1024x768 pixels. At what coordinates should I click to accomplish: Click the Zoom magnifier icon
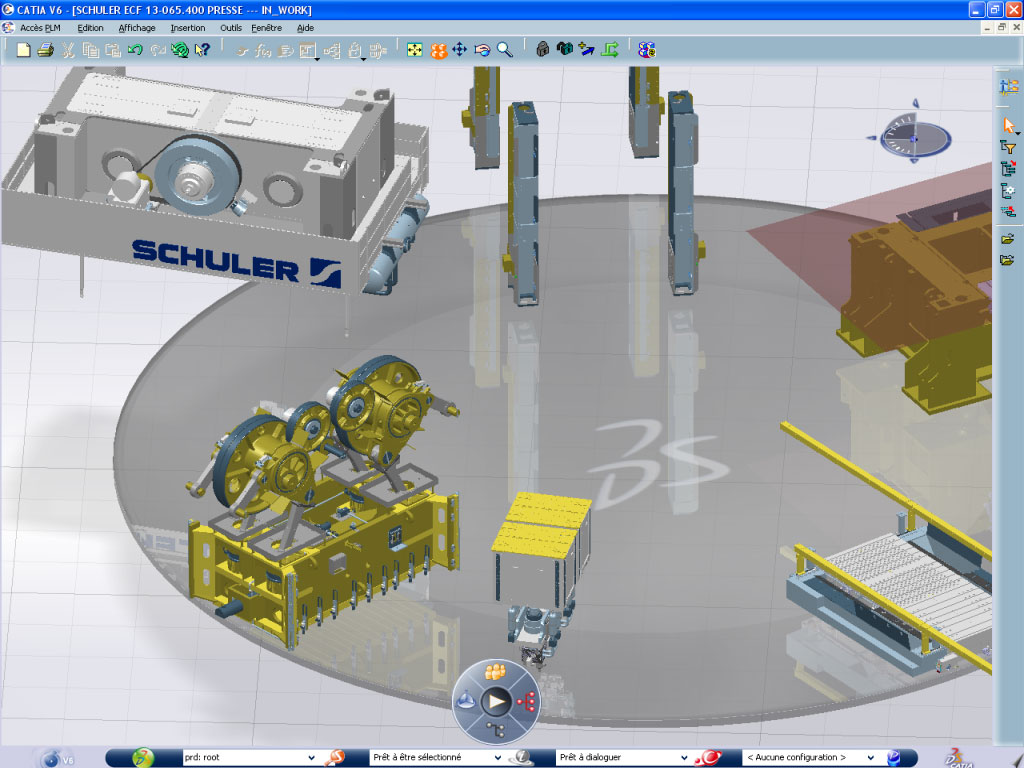pos(505,49)
